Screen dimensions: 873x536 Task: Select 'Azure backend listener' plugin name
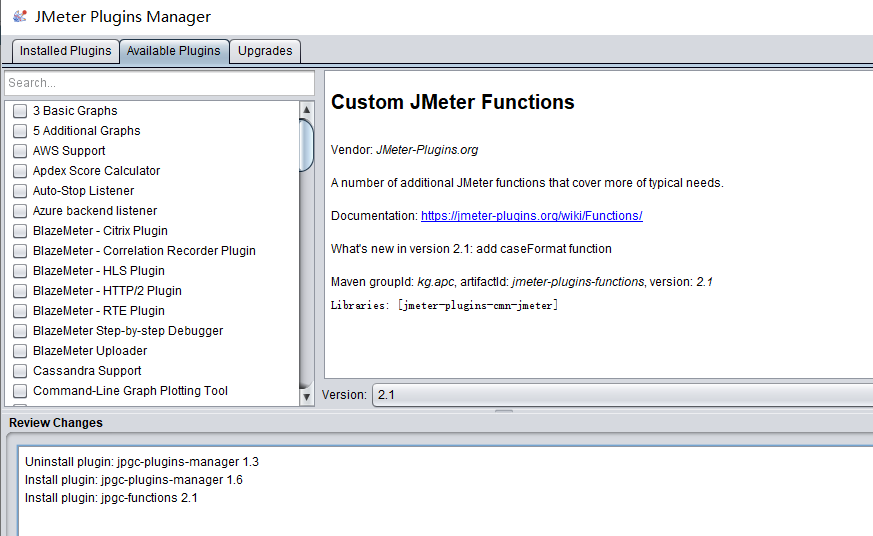pos(95,211)
